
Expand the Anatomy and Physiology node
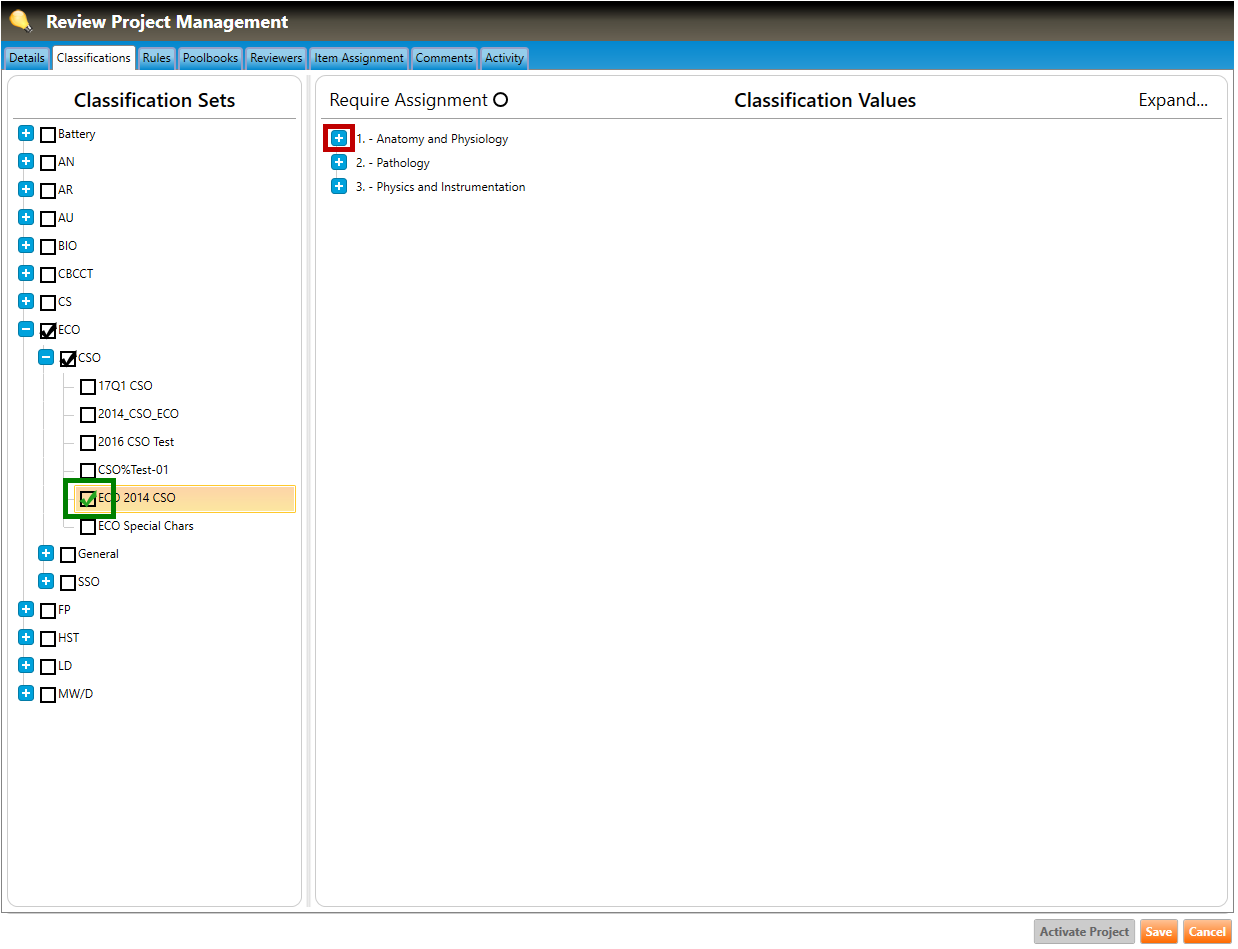[339, 138]
